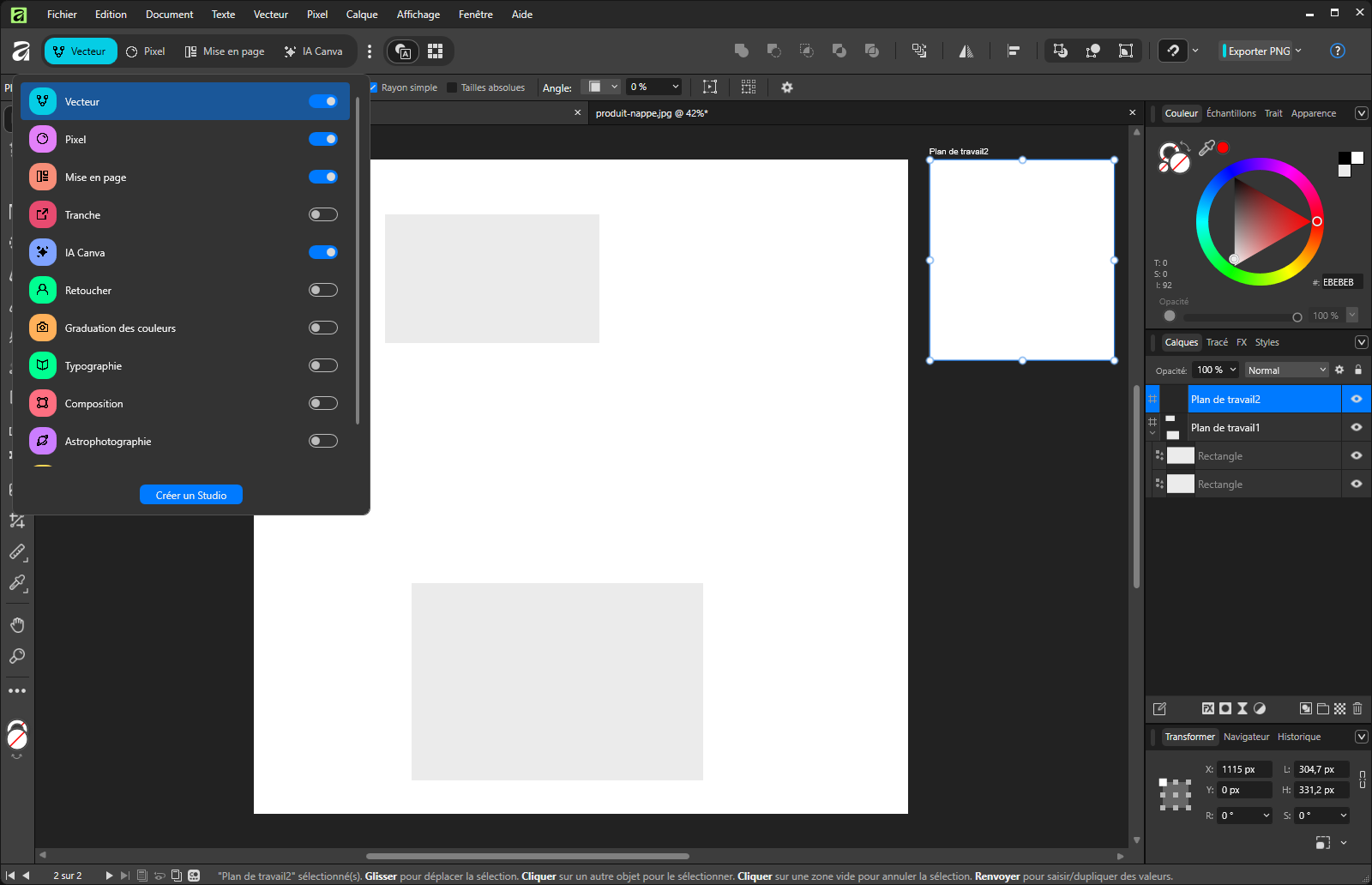Click the alignment icon in top toolbar
Viewport: 1372px width, 885px height.
coord(1014,51)
